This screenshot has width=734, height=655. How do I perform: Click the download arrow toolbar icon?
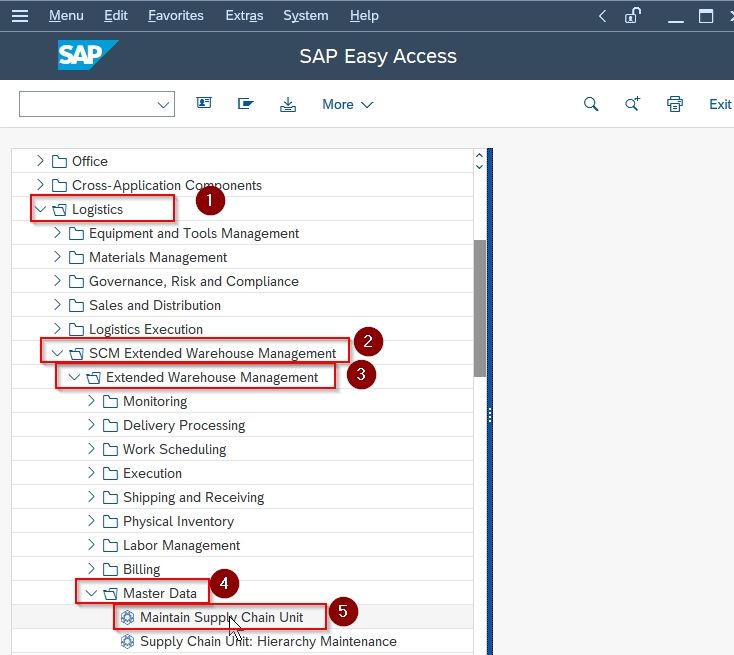[x=288, y=104]
